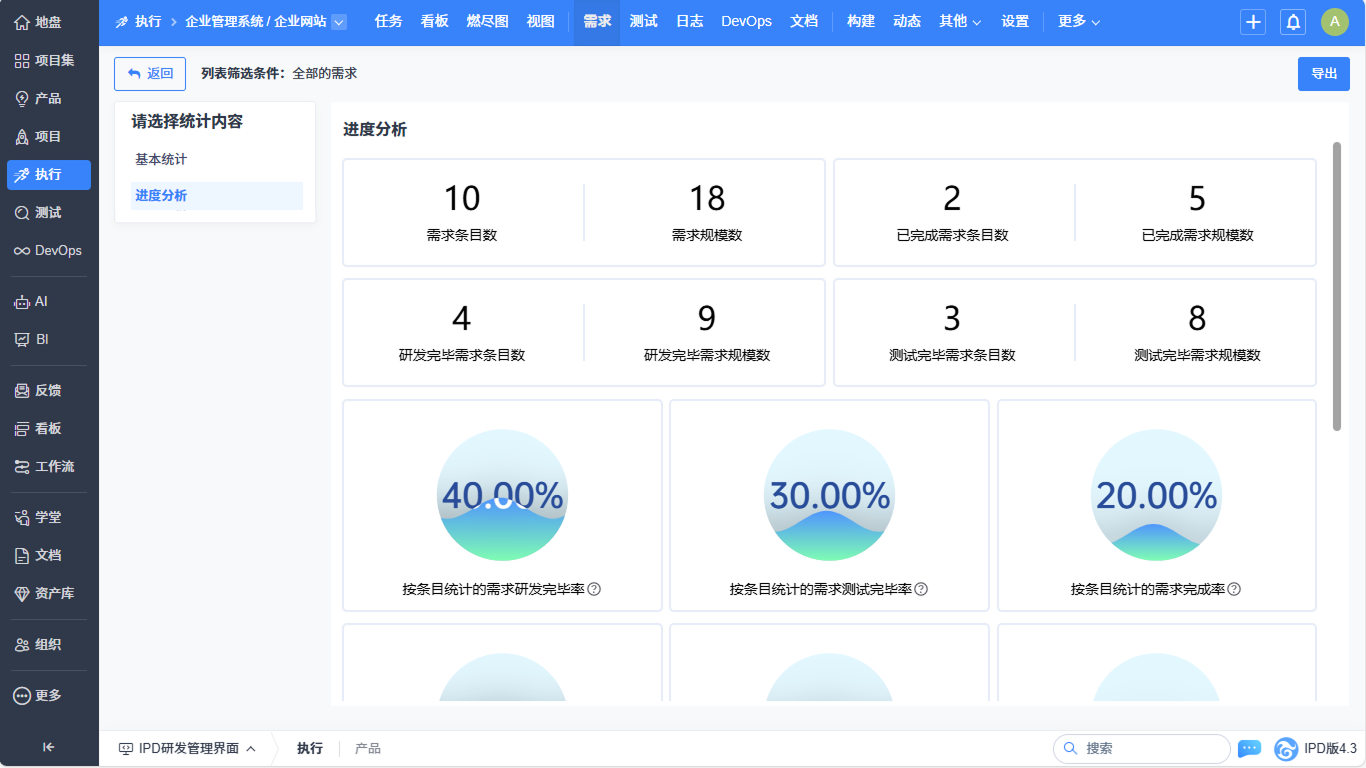Click the 导出 export button
1366x768 pixels.
(x=1323, y=74)
